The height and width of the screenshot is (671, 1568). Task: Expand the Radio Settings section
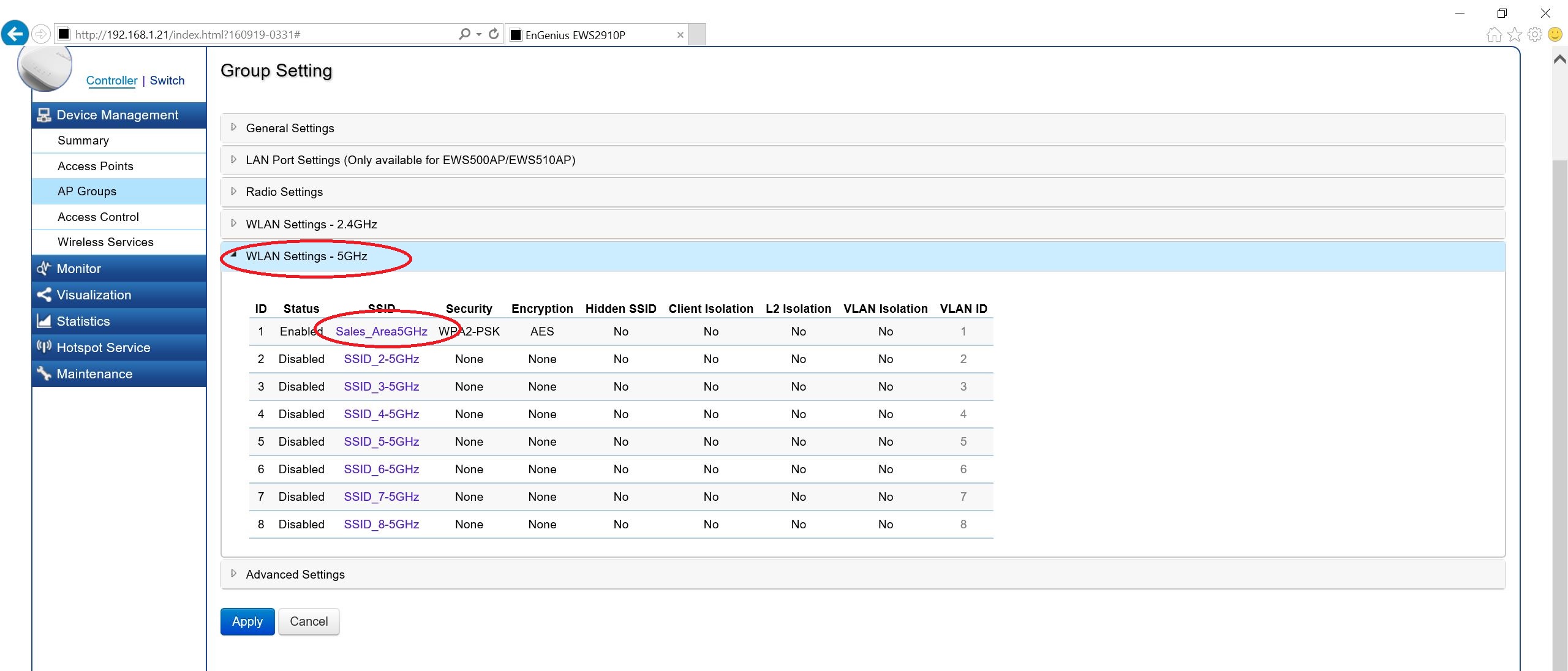pos(284,192)
